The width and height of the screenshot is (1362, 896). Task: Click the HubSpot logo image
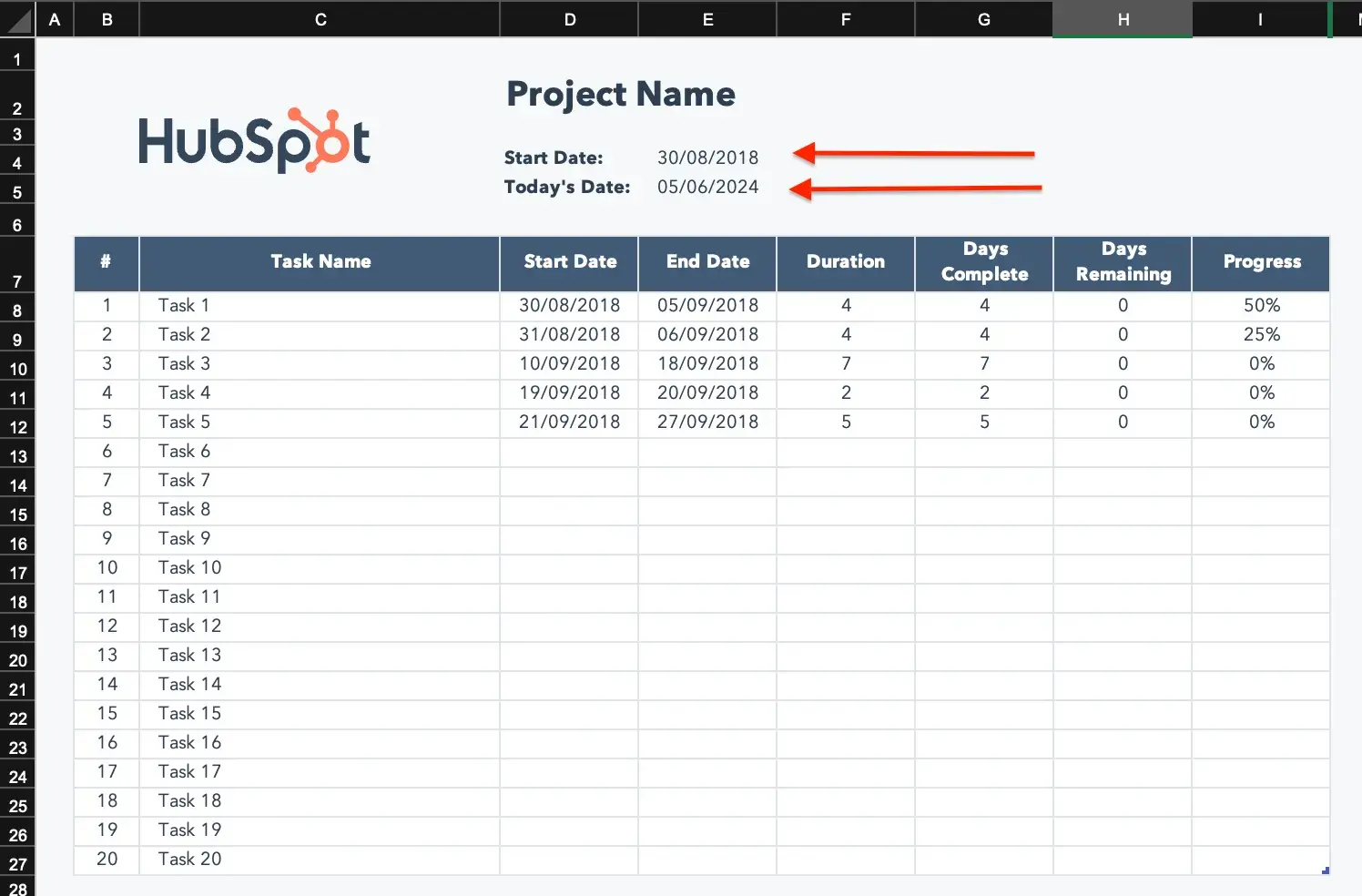click(254, 141)
